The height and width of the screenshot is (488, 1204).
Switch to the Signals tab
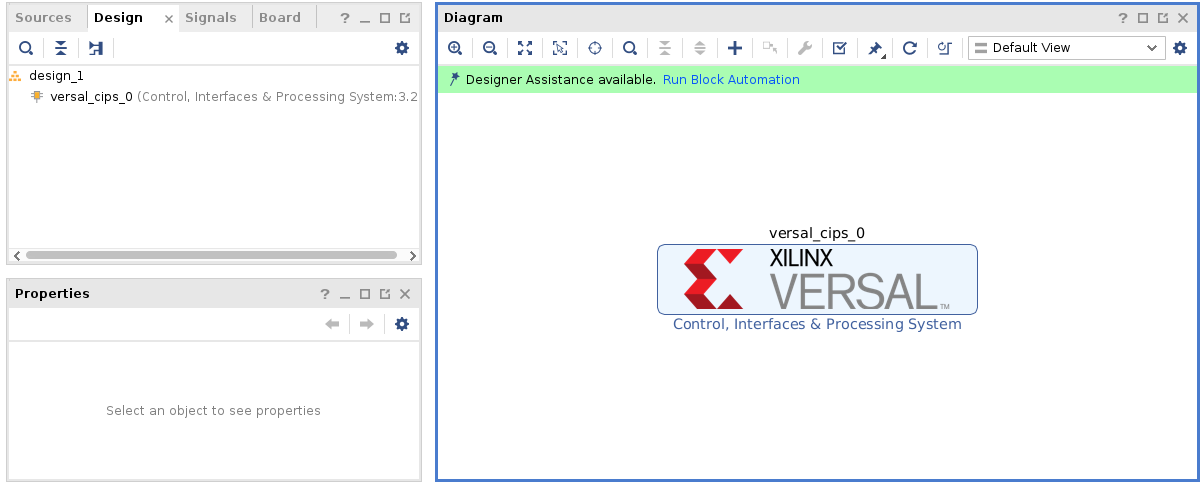click(211, 18)
